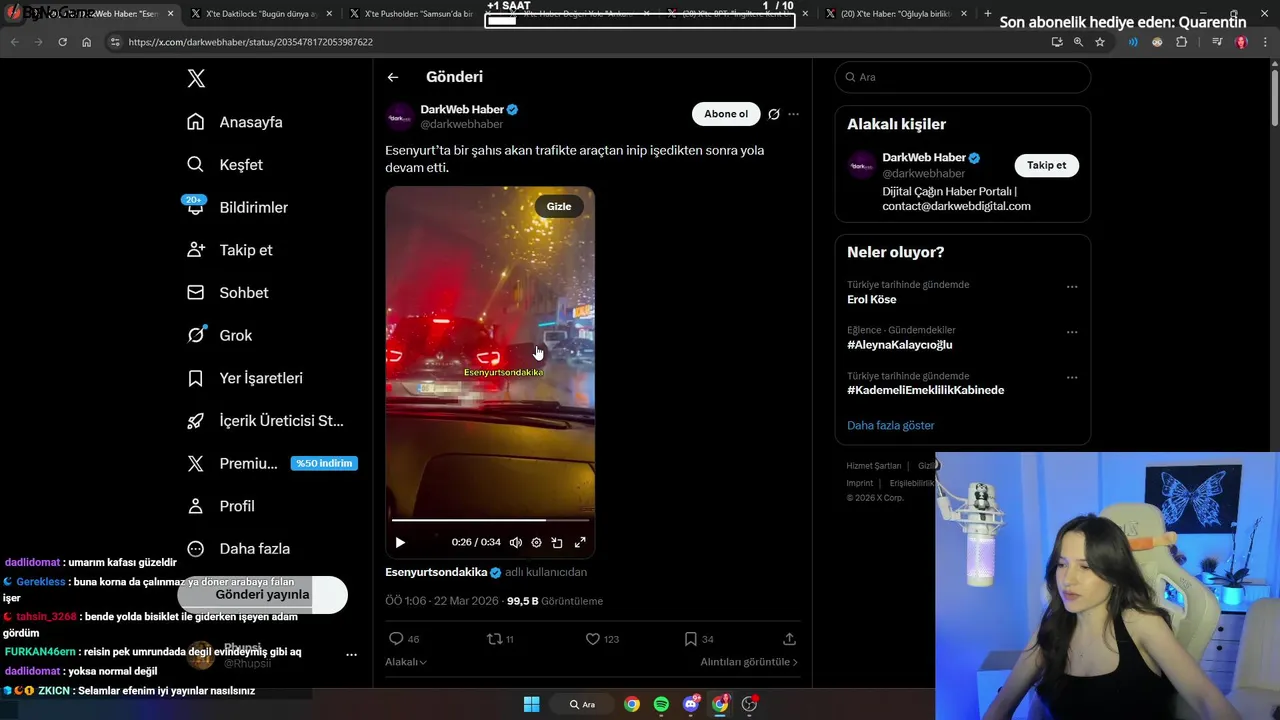The height and width of the screenshot is (720, 1280).
Task: Switch to the X'te Pusholder tab
Action: click(x=418, y=14)
